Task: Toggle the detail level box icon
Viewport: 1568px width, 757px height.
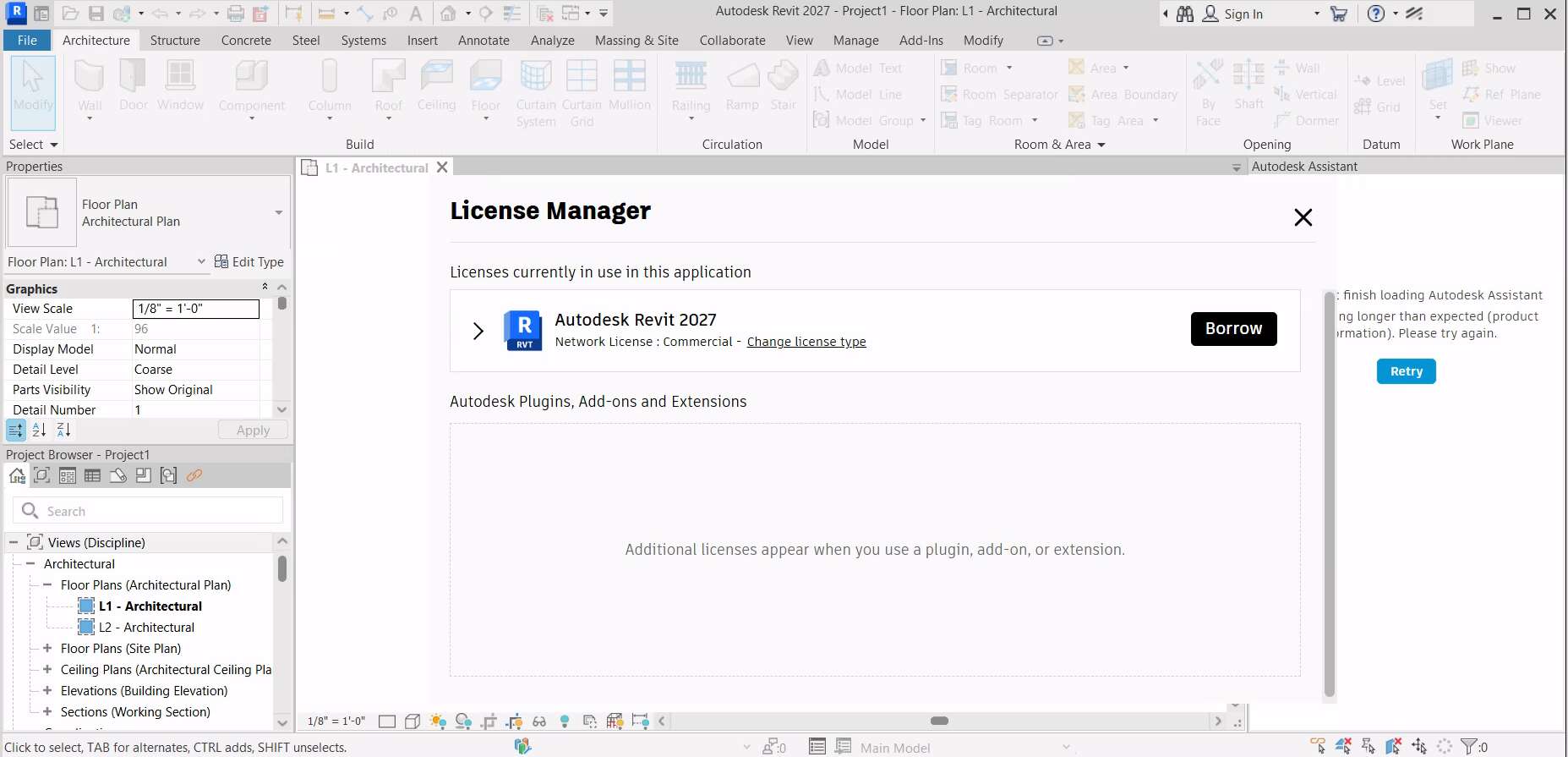Action: 387,721
